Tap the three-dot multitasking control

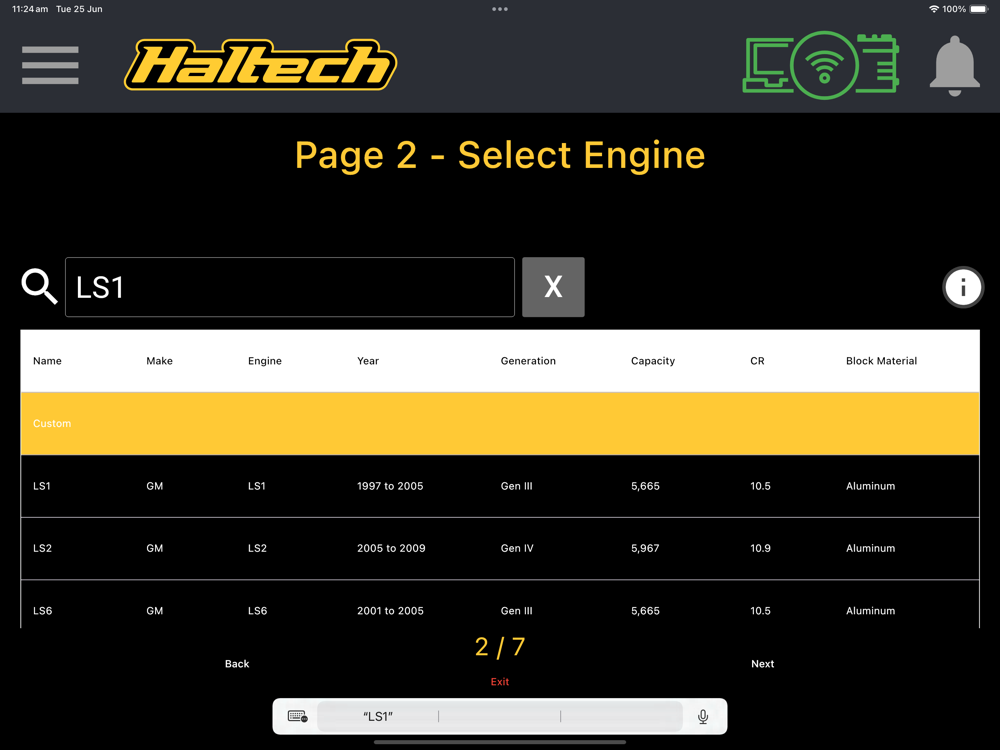(x=500, y=9)
